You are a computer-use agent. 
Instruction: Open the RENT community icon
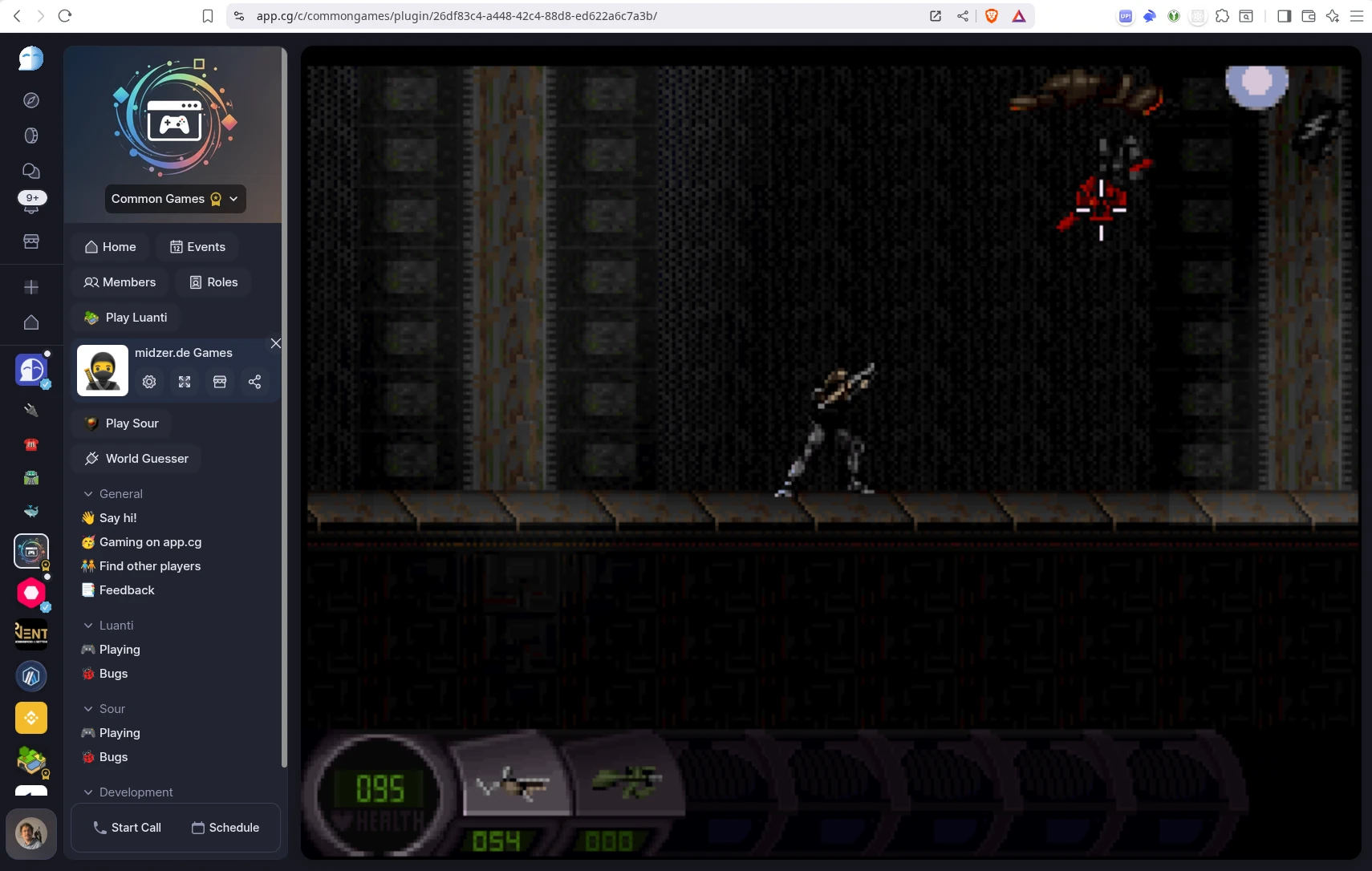pyautogui.click(x=31, y=634)
